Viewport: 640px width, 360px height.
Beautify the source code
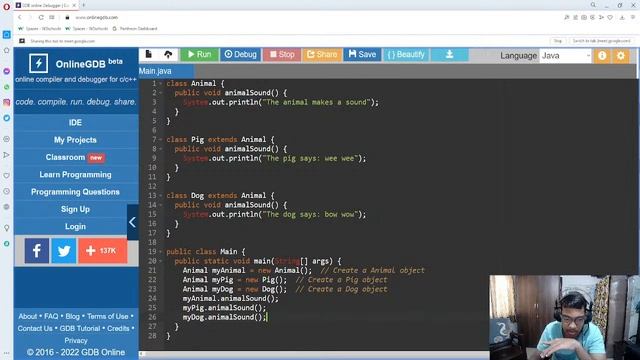click(x=406, y=54)
